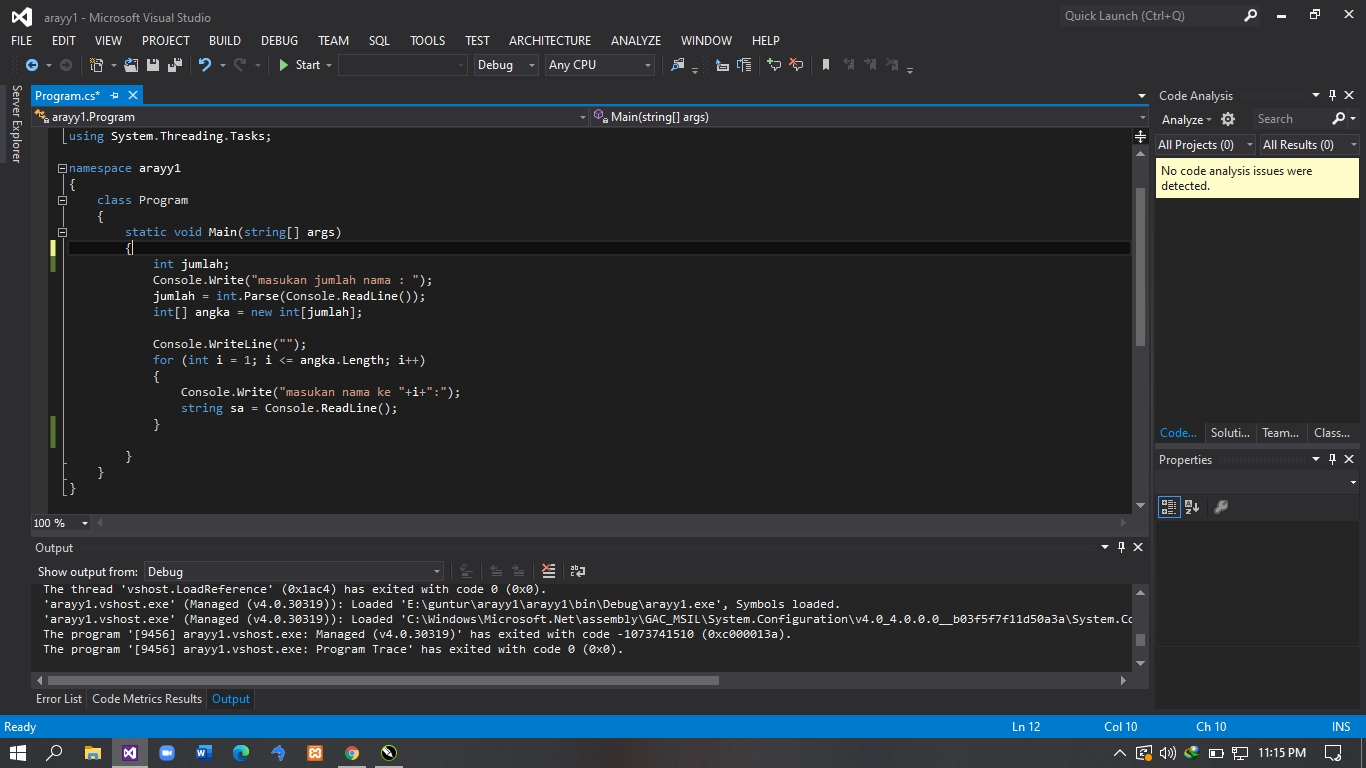Screen dimensions: 1366x768
Task: Click the Undo toolbar arrow
Action: click(x=205, y=65)
